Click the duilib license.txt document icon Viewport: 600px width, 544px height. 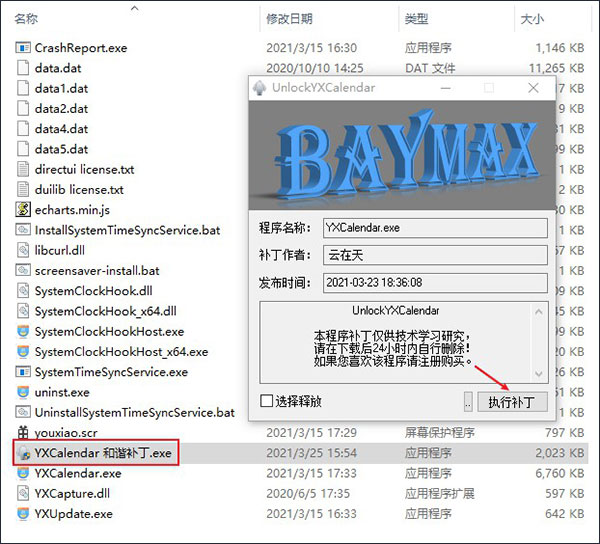pos(23,190)
